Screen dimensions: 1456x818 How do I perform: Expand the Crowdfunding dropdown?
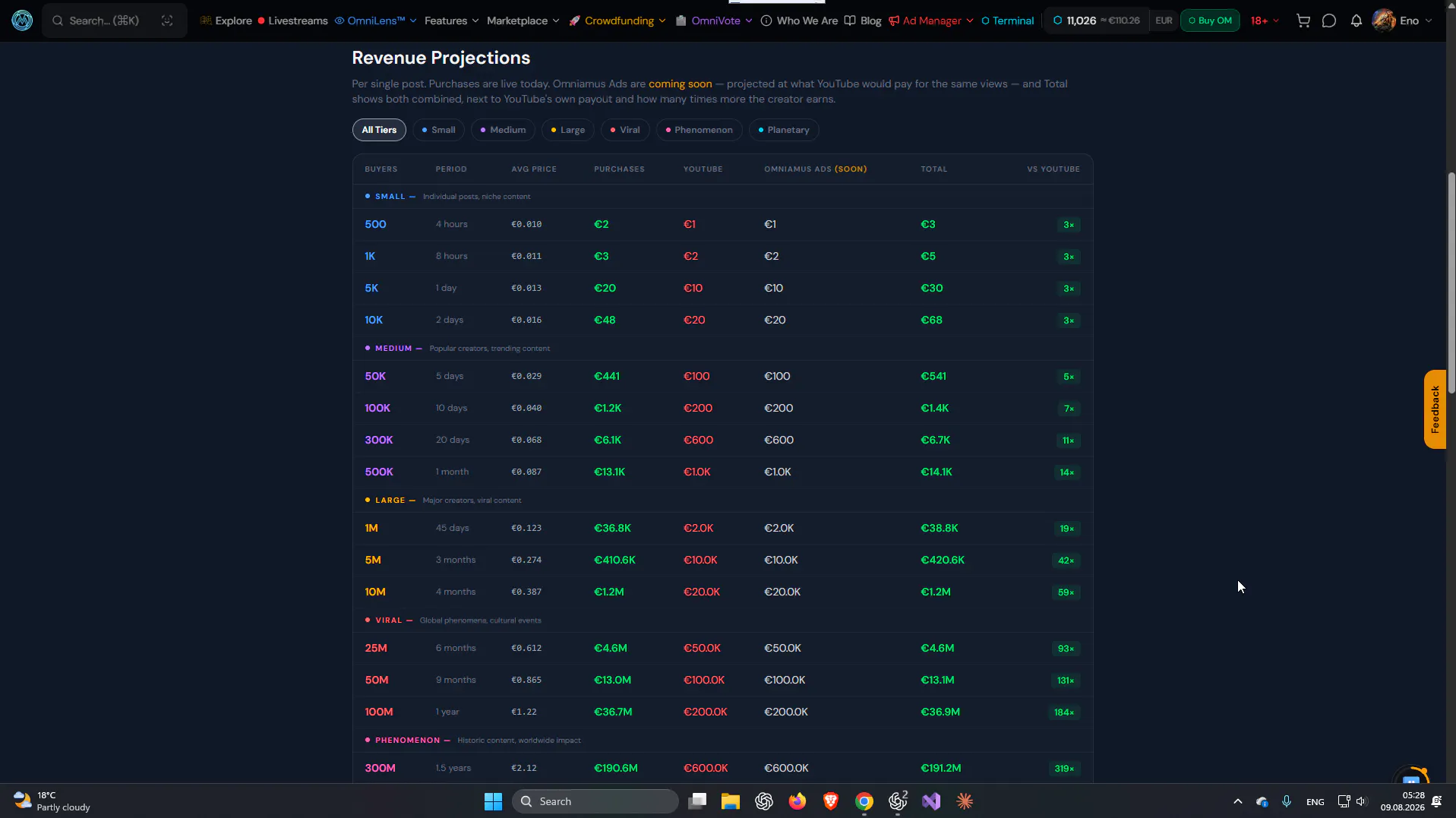click(617, 21)
